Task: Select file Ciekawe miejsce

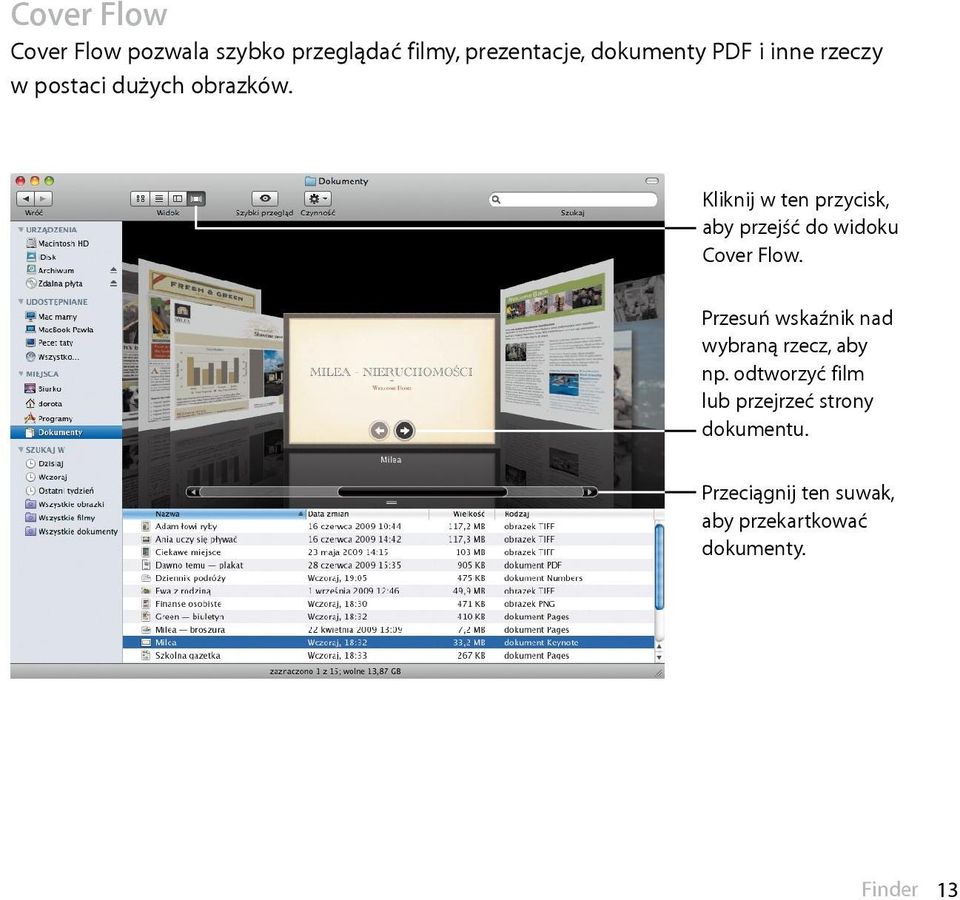Action: pos(388,552)
